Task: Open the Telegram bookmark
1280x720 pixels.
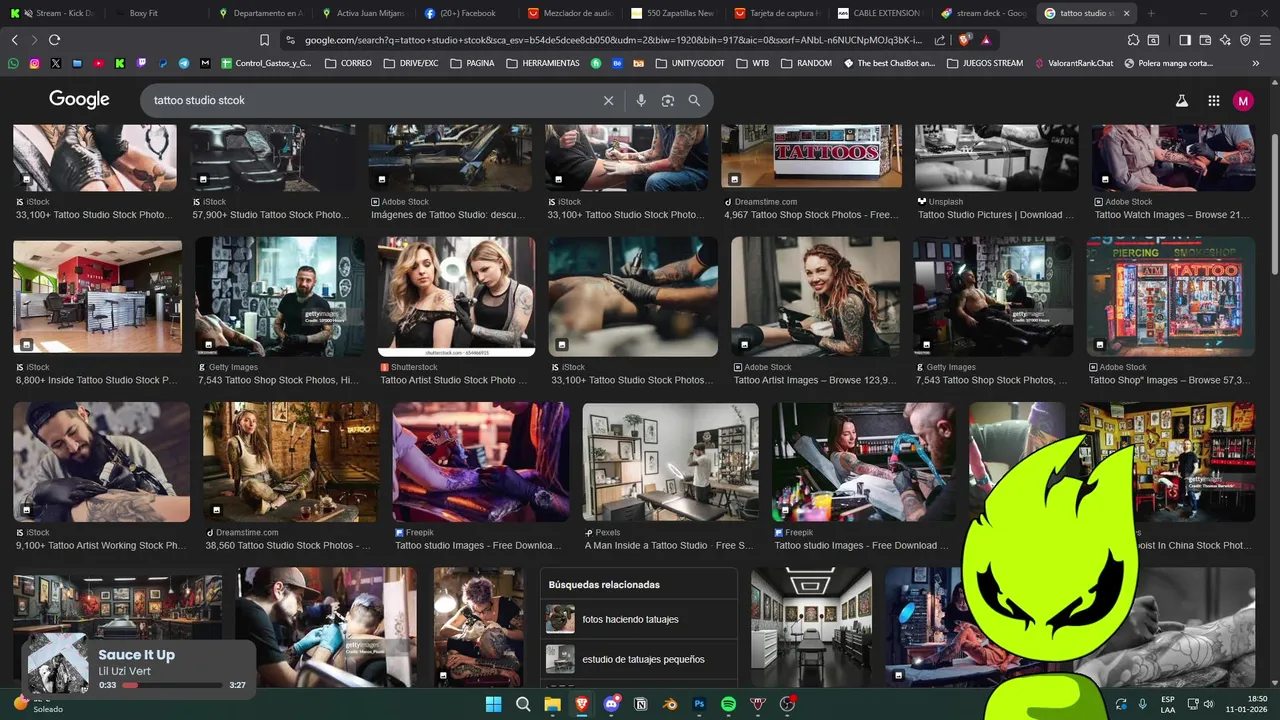Action: [184, 63]
